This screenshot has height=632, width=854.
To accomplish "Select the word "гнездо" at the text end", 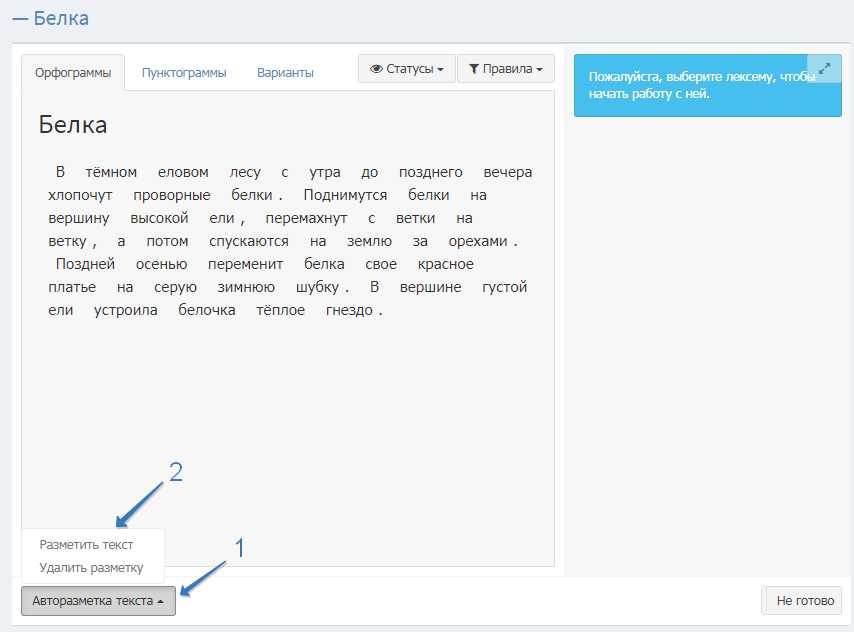I will coord(350,310).
